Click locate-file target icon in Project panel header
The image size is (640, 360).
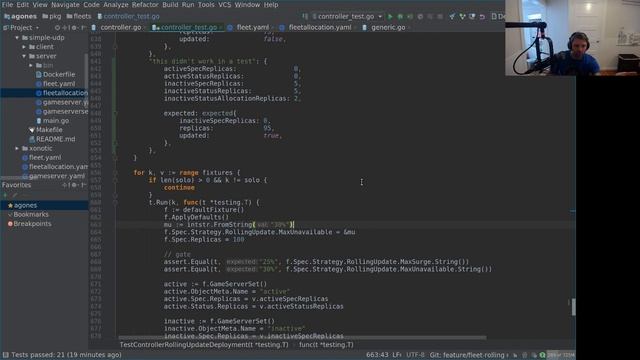[57, 28]
